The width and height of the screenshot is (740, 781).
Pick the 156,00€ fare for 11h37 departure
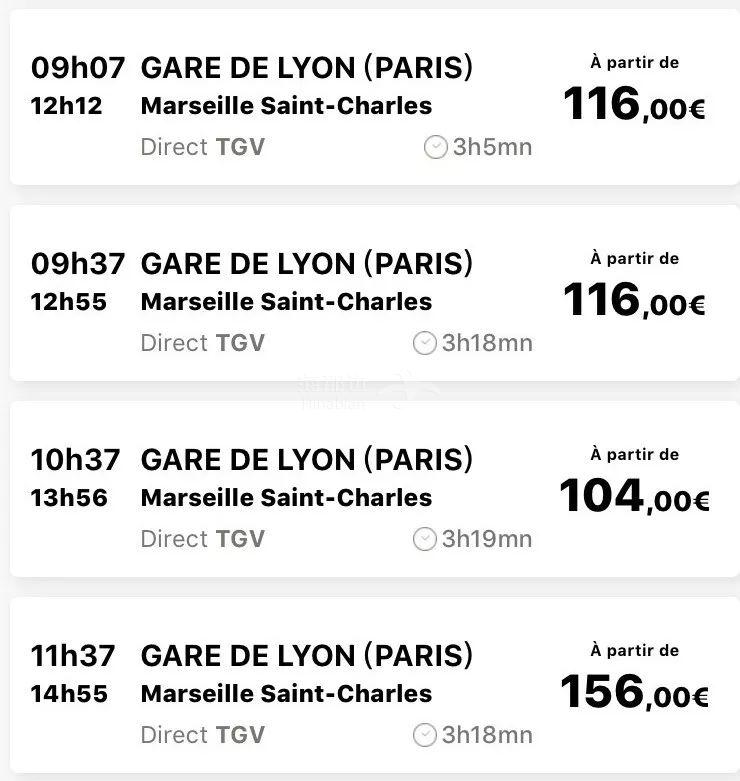[634, 691]
